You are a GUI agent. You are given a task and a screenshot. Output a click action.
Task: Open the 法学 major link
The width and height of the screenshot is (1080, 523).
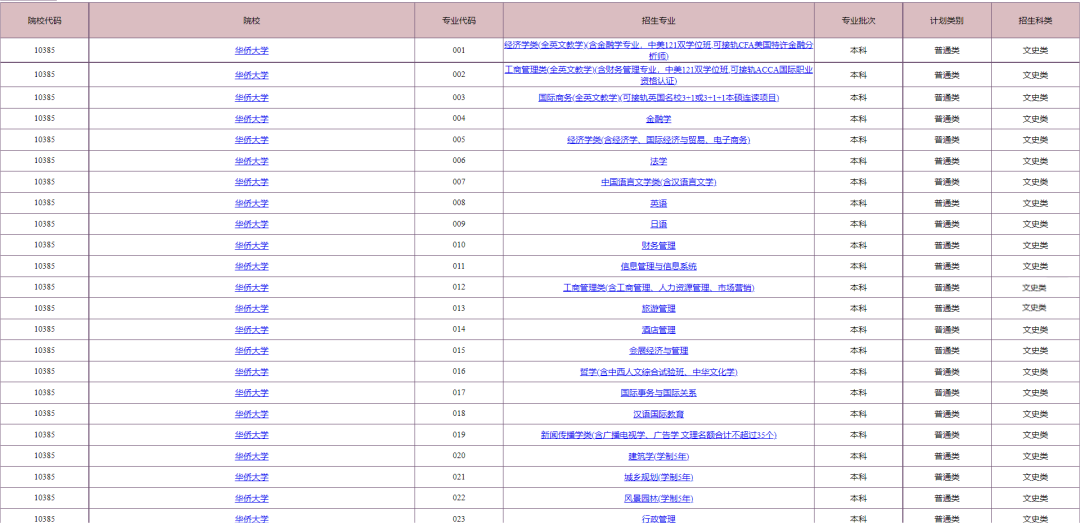(658, 161)
